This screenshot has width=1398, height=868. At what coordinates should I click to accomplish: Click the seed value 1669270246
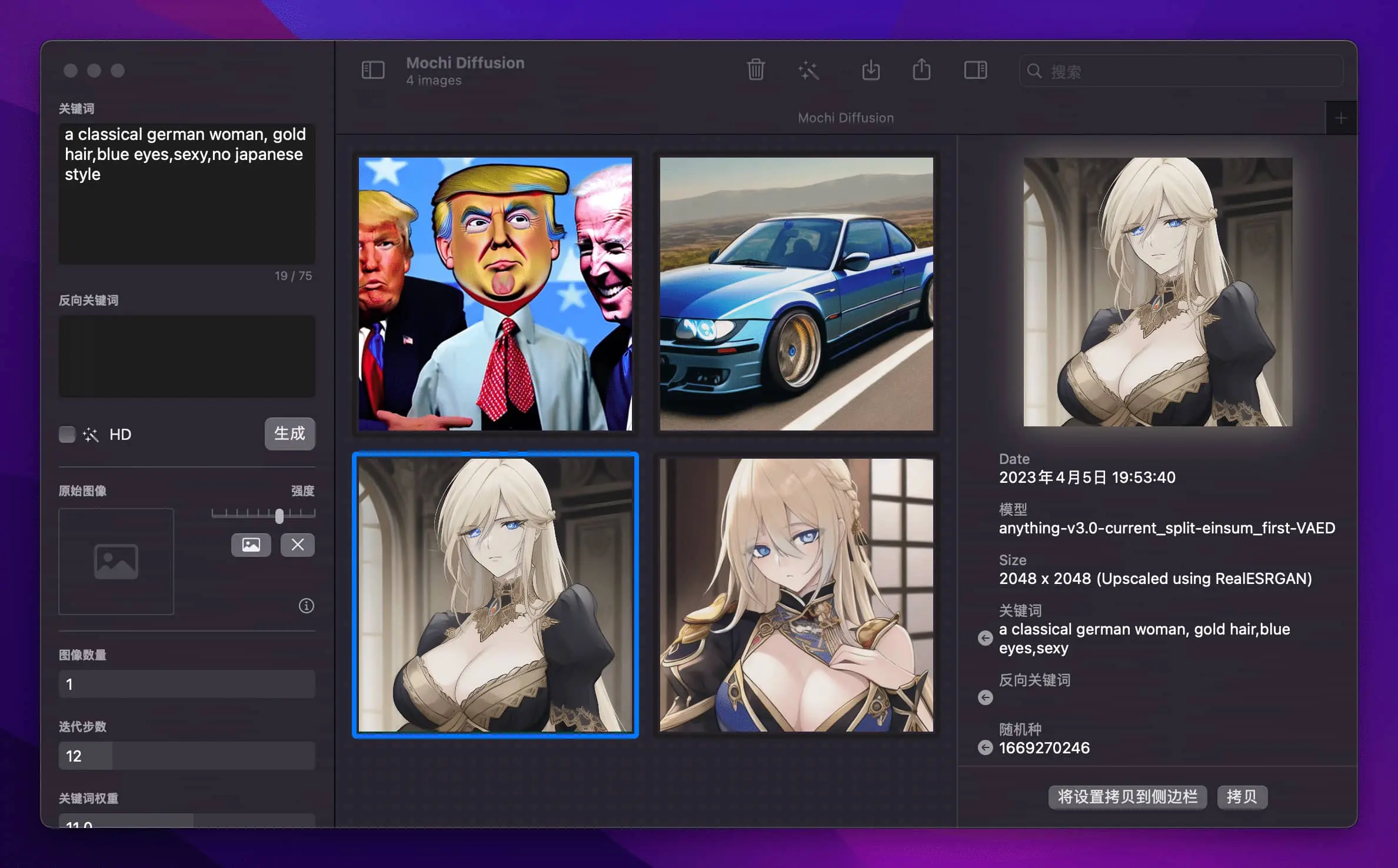[1044, 748]
